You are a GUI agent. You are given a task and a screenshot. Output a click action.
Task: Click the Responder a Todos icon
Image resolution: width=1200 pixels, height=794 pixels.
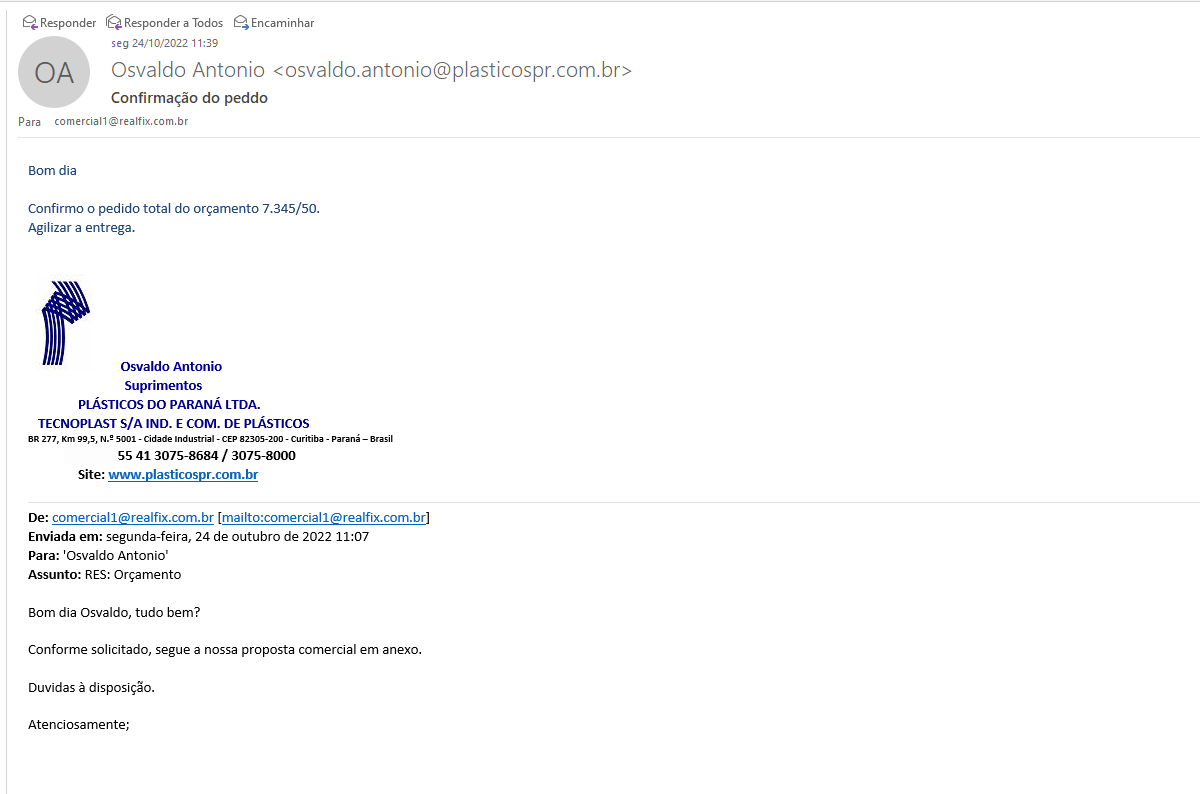tap(114, 22)
